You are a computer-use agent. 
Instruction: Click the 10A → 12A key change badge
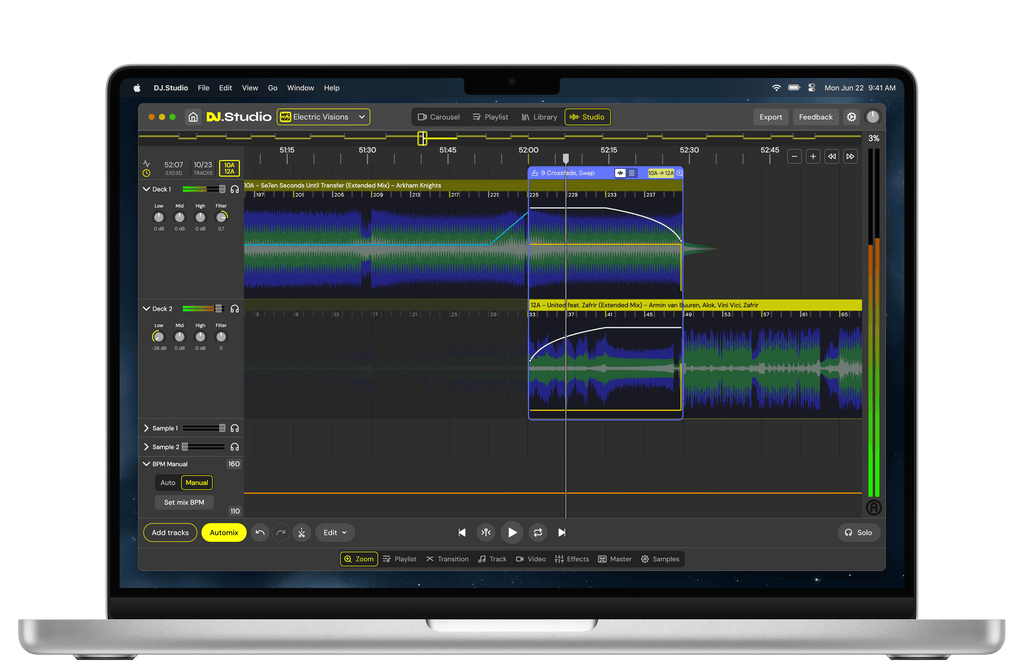click(661, 173)
